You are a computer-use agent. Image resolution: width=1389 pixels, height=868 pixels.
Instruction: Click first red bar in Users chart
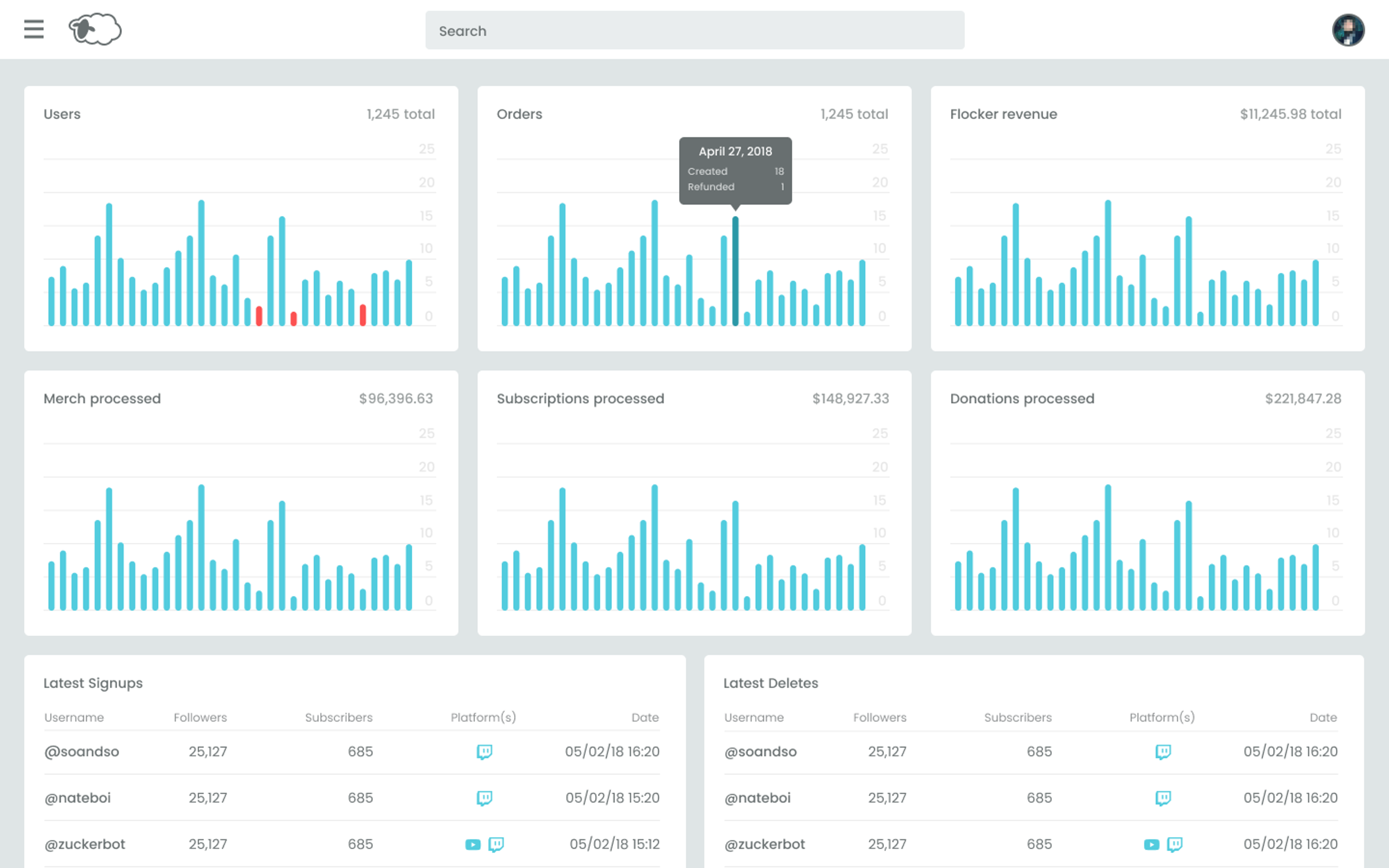[259, 316]
